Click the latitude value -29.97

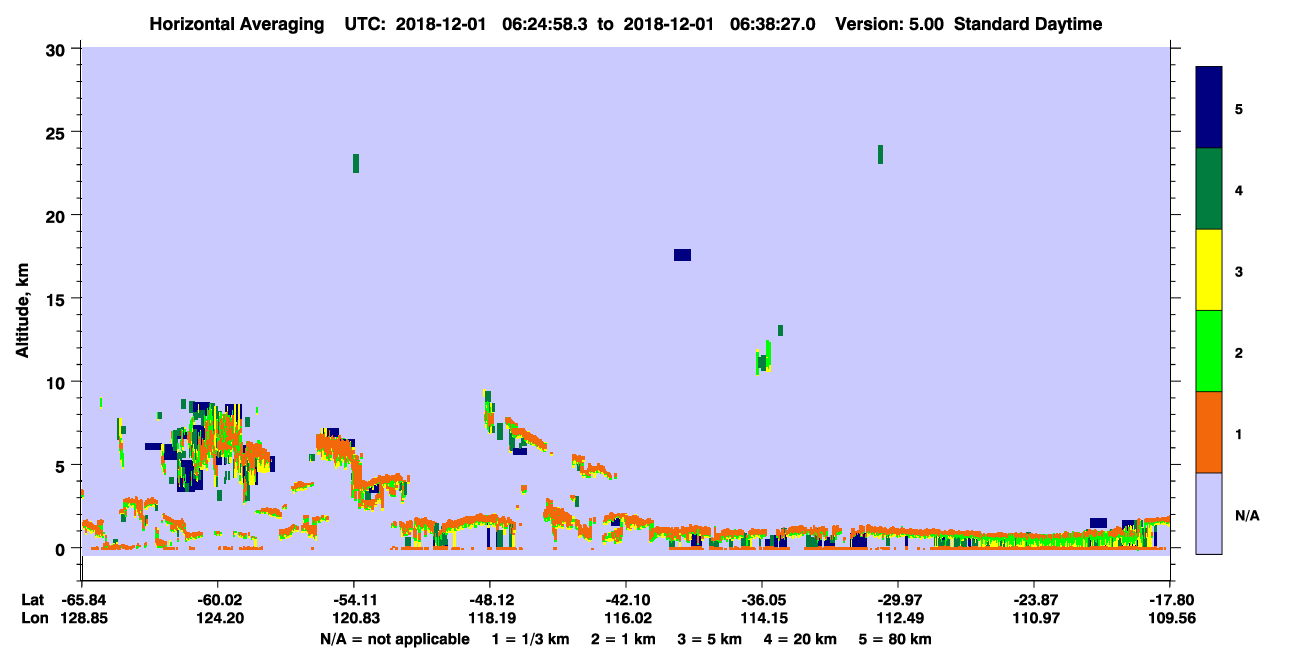pos(898,600)
